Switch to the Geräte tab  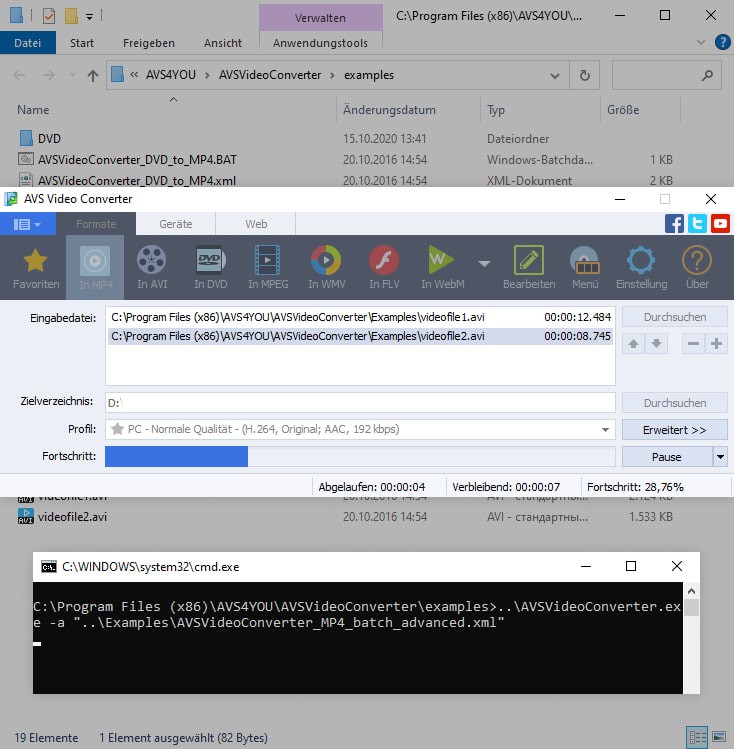tap(176, 224)
